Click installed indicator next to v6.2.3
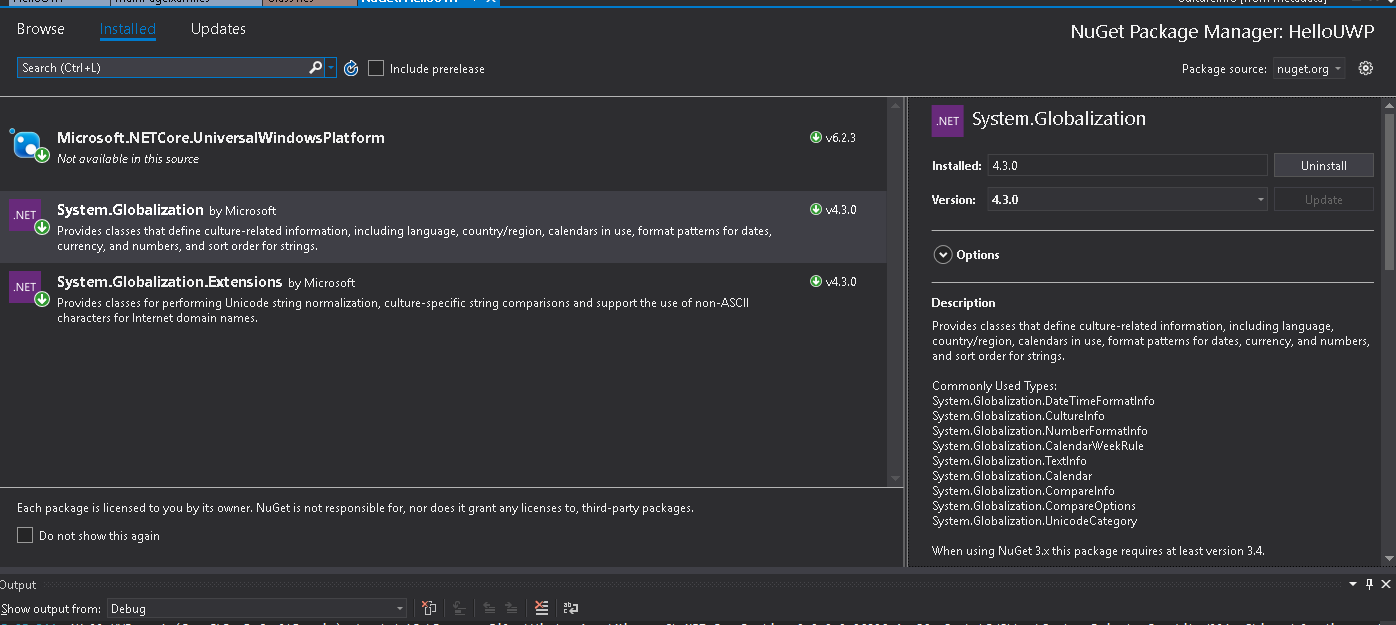Viewport: 1396px width, 625px height. point(816,138)
